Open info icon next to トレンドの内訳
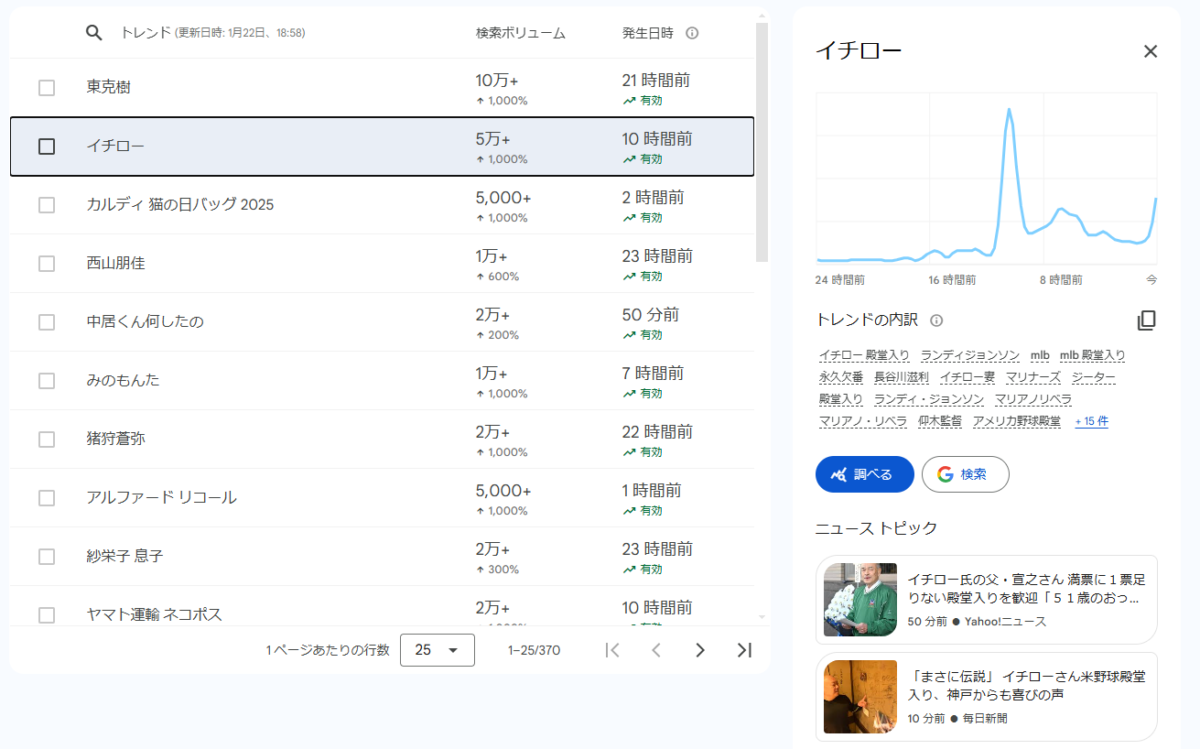This screenshot has height=749, width=1200. pyautogui.click(x=937, y=320)
